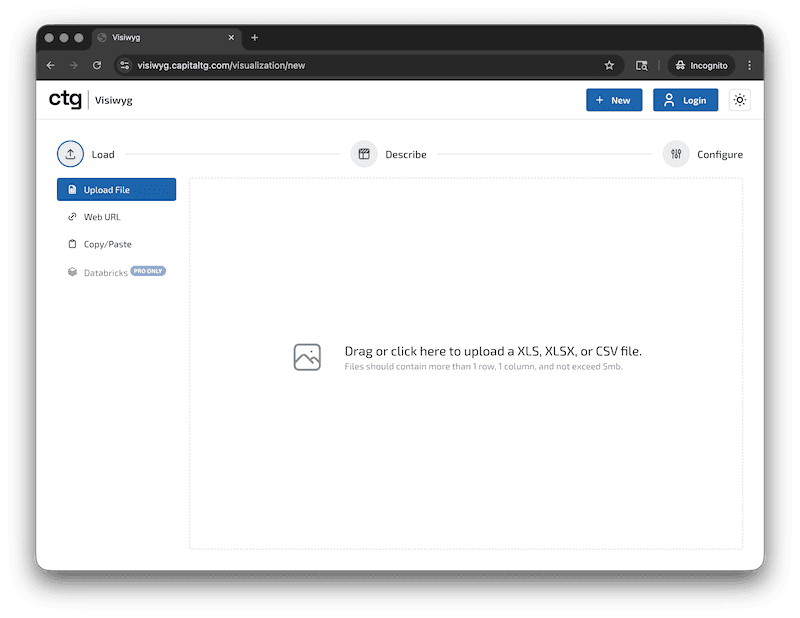Switch to Incognito profile indicator
The width and height of the screenshot is (800, 618).
[701, 65]
